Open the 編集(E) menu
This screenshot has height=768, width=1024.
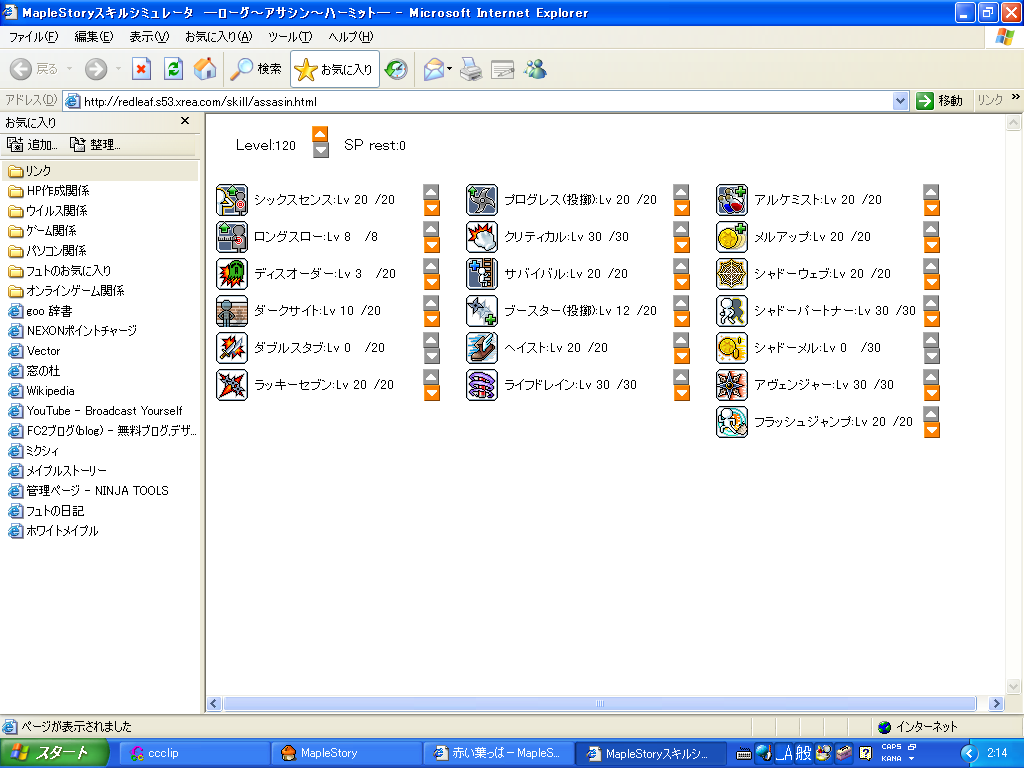coord(94,37)
